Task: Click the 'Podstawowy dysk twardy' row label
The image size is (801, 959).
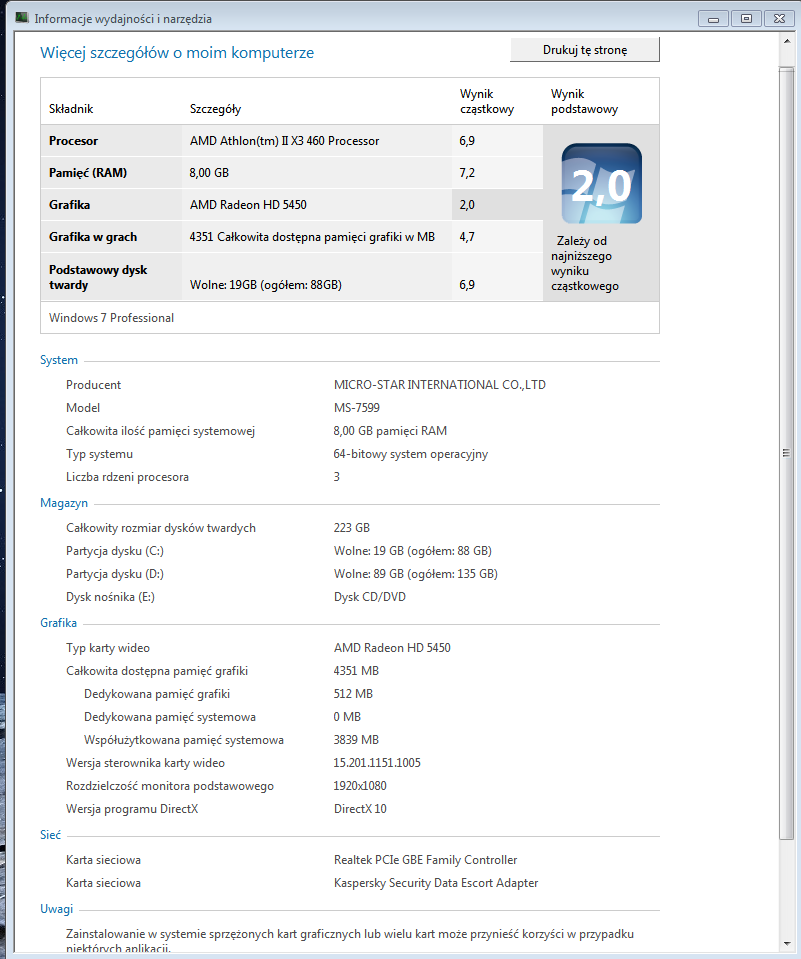Action: point(96,277)
